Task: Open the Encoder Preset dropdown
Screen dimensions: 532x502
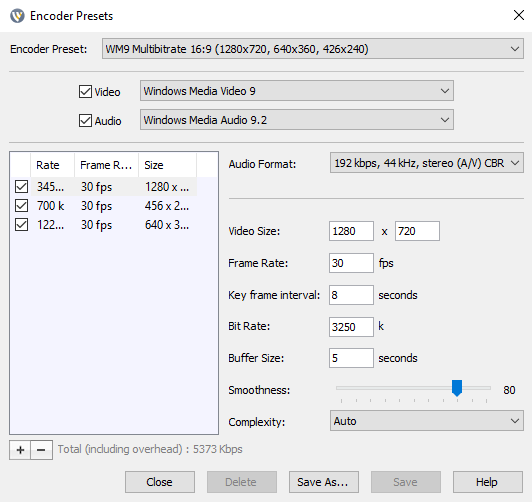Action: click(313, 49)
